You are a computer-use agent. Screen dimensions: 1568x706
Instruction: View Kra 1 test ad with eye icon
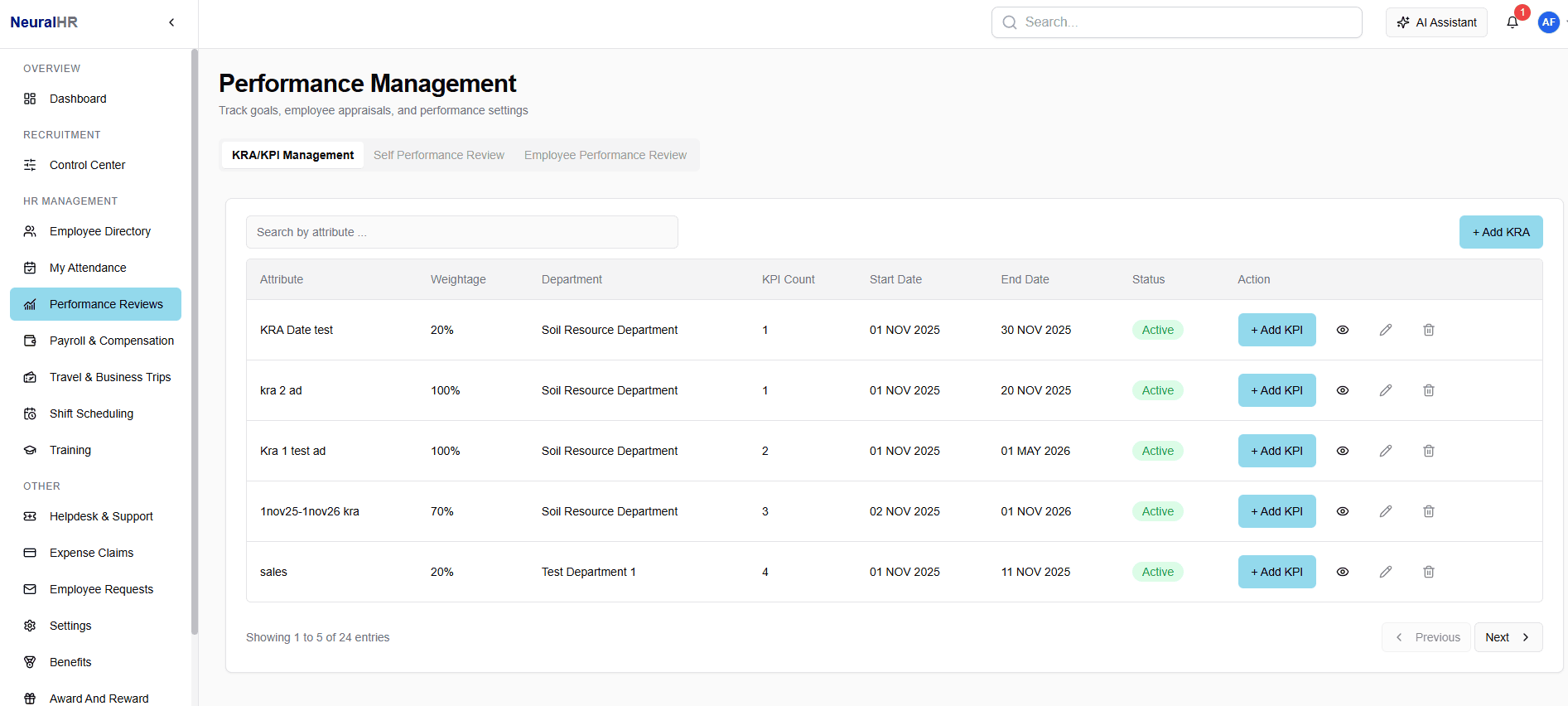tap(1343, 451)
